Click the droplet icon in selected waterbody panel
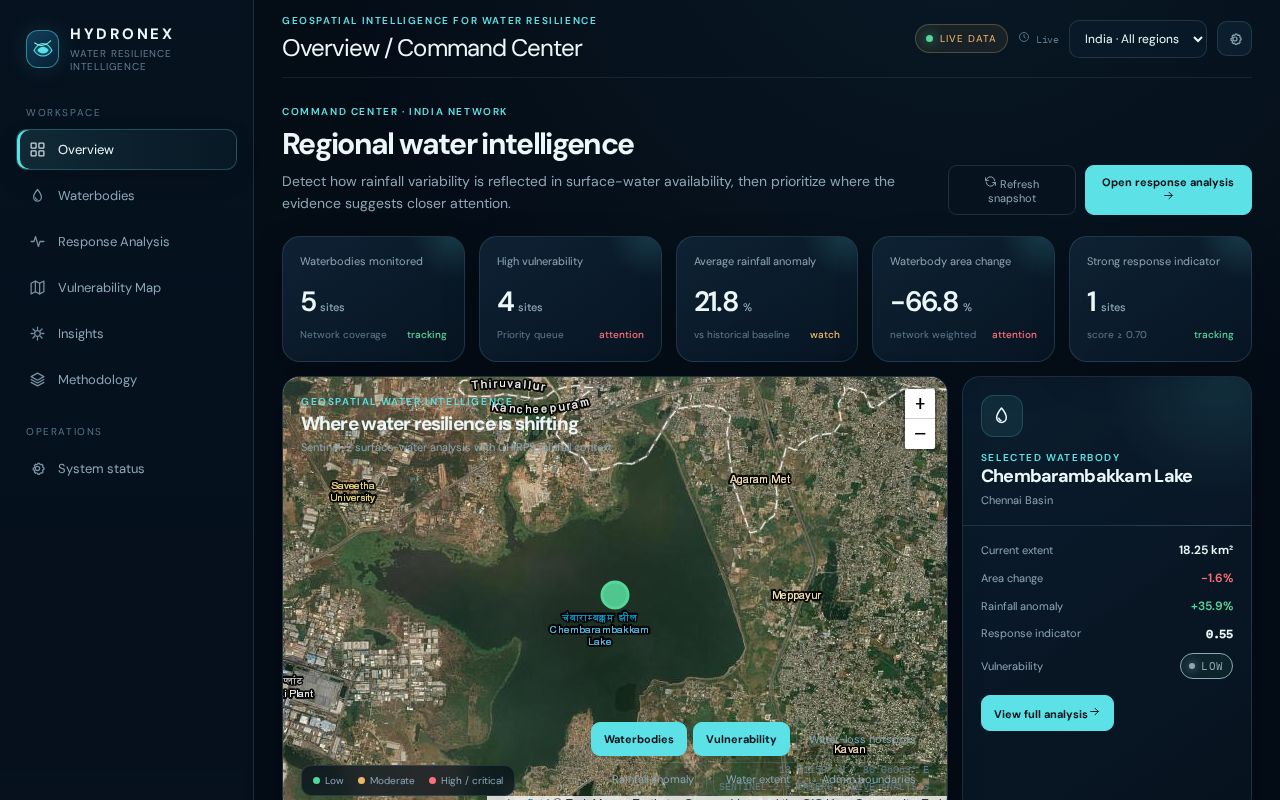The width and height of the screenshot is (1280, 800). [x=1002, y=416]
